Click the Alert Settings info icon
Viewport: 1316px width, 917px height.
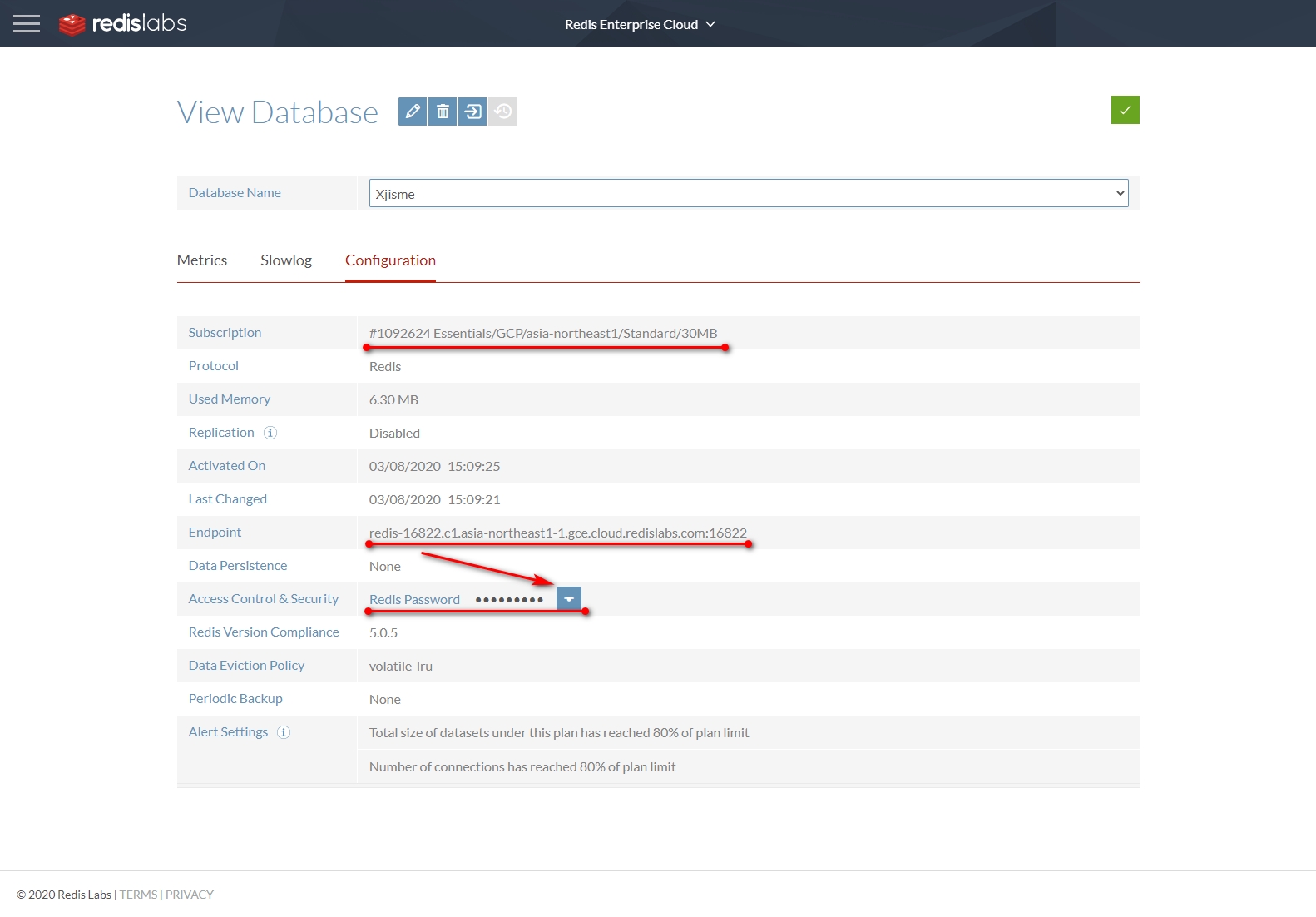[284, 732]
